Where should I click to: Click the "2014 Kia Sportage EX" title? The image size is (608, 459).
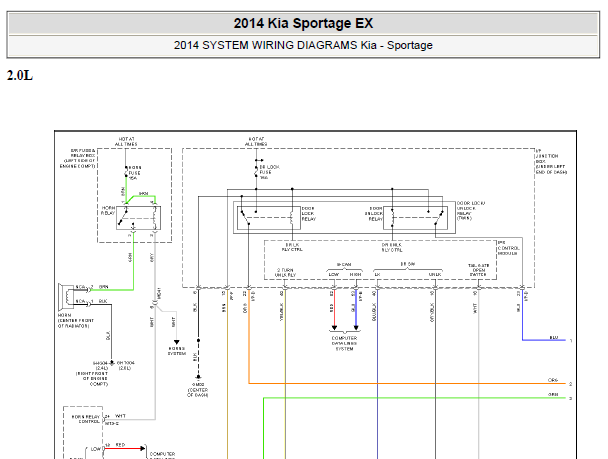click(x=303, y=23)
